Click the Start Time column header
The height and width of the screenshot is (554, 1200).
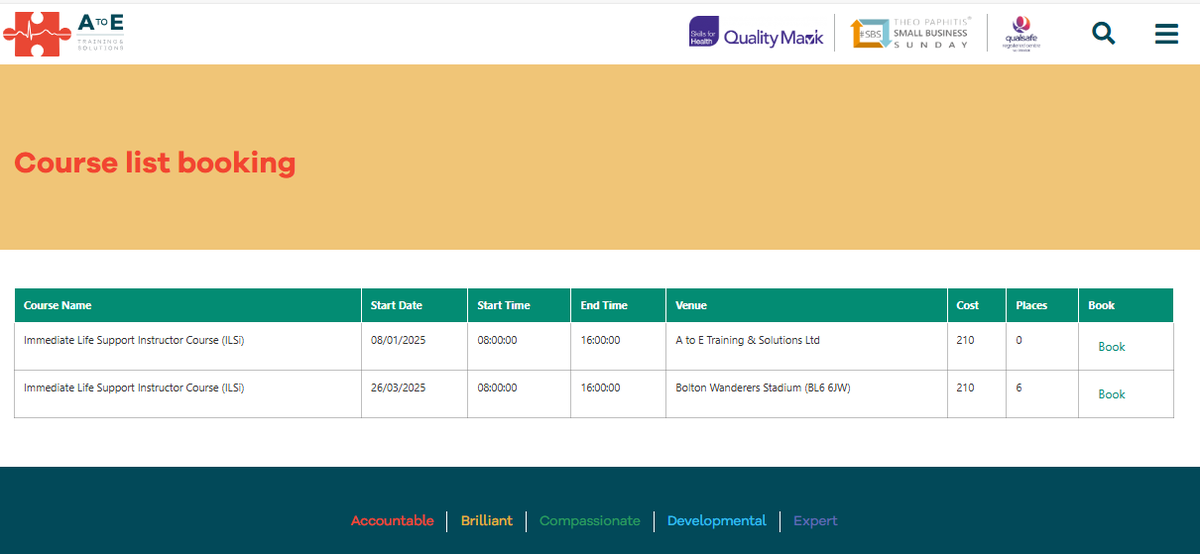519,305
